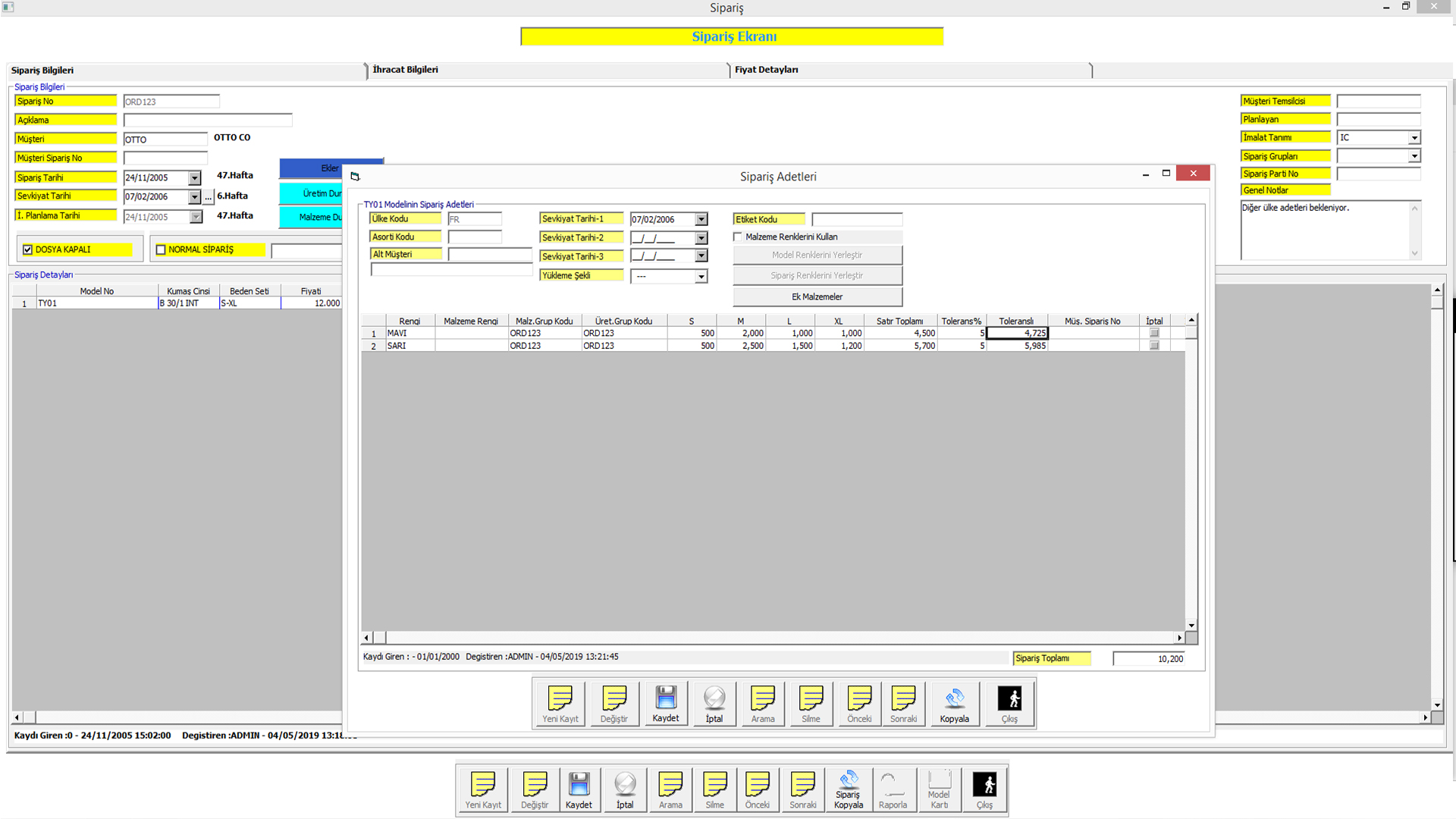Click the Üretim Dur cyan button

pyautogui.click(x=312, y=193)
